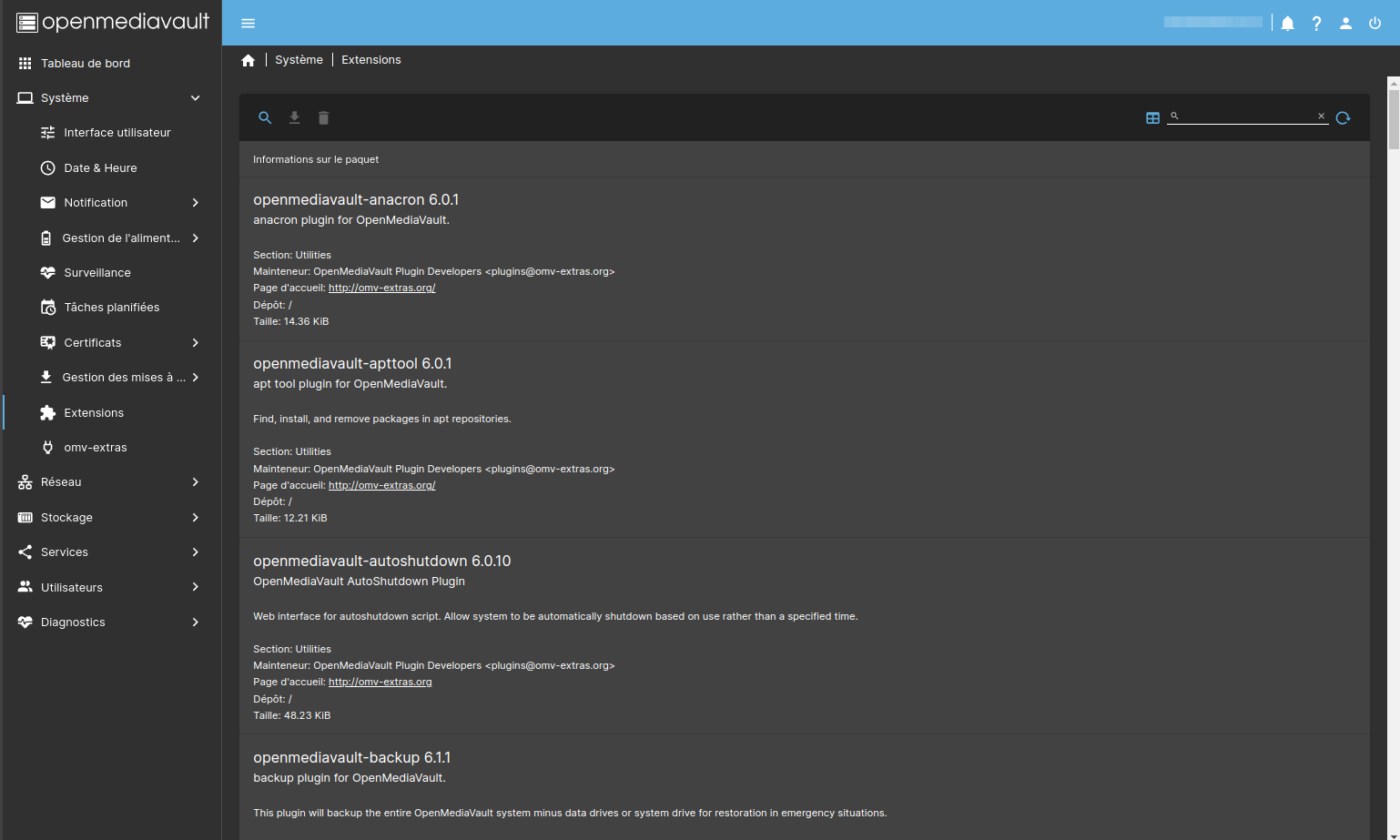Click the power icon in top bar
1400x840 pixels.
tap(1375, 24)
